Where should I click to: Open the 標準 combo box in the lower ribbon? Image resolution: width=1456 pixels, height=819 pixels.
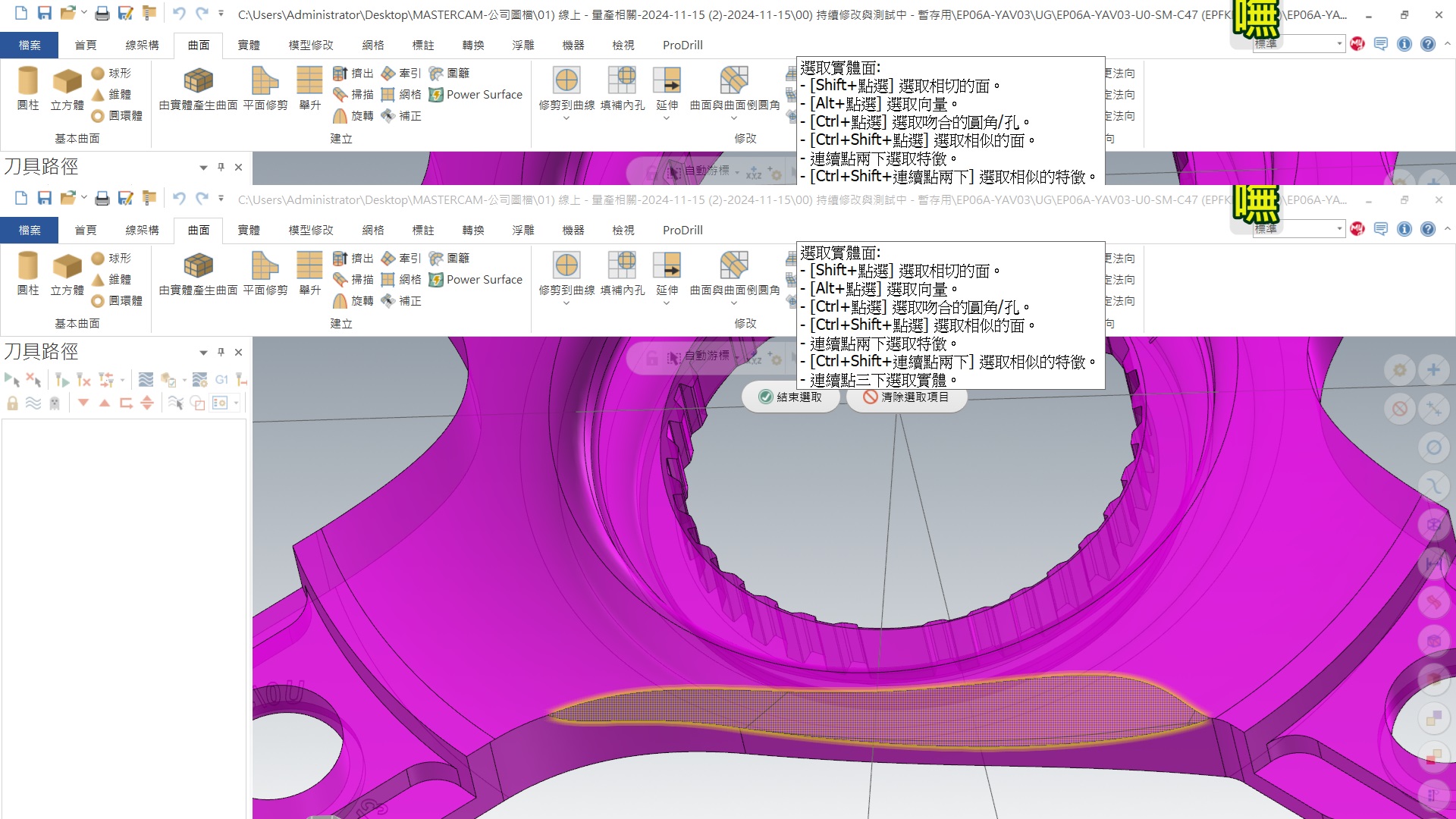click(x=1298, y=229)
